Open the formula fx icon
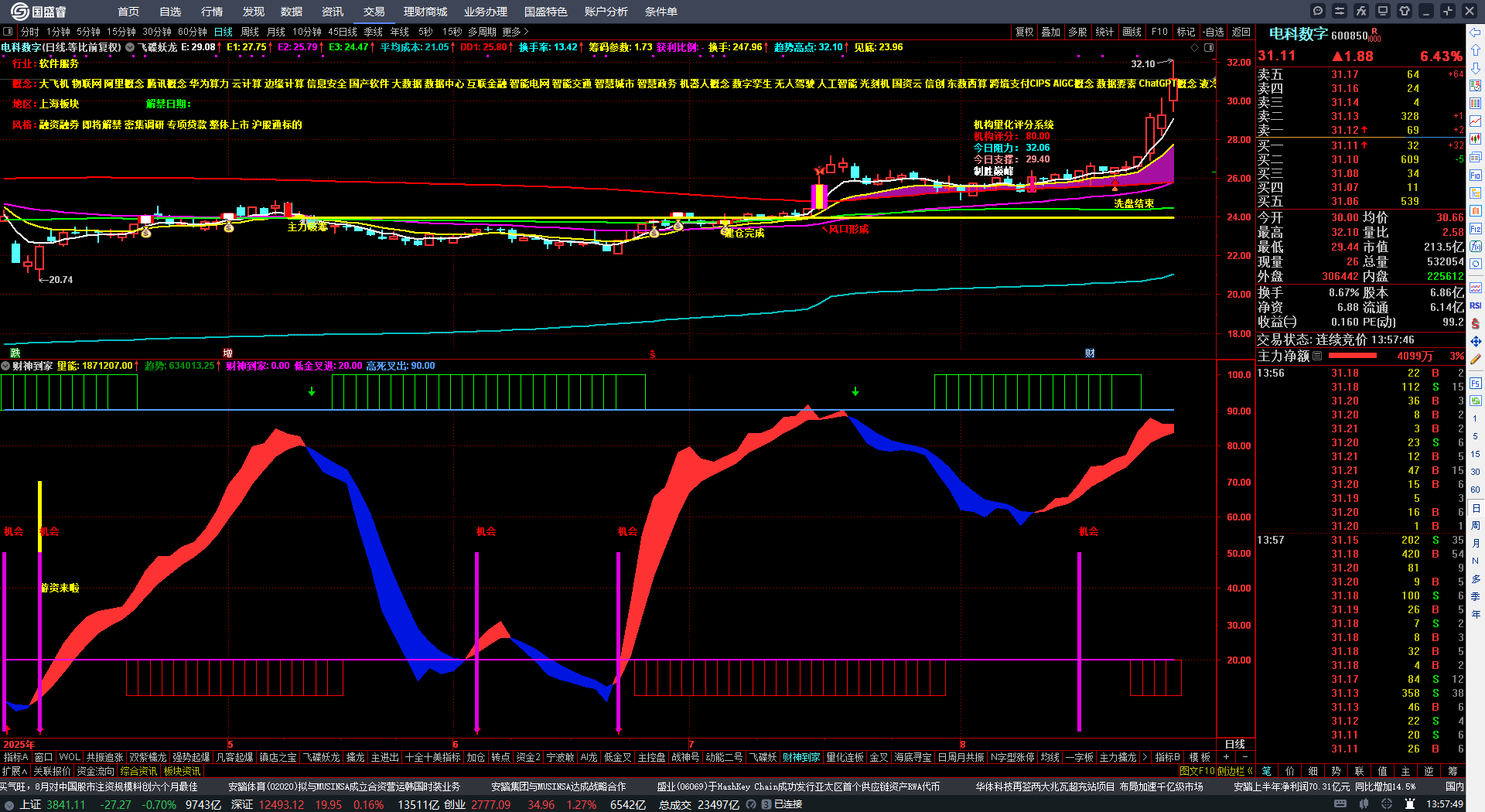Image resolution: width=1485 pixels, height=812 pixels. (x=1361, y=11)
